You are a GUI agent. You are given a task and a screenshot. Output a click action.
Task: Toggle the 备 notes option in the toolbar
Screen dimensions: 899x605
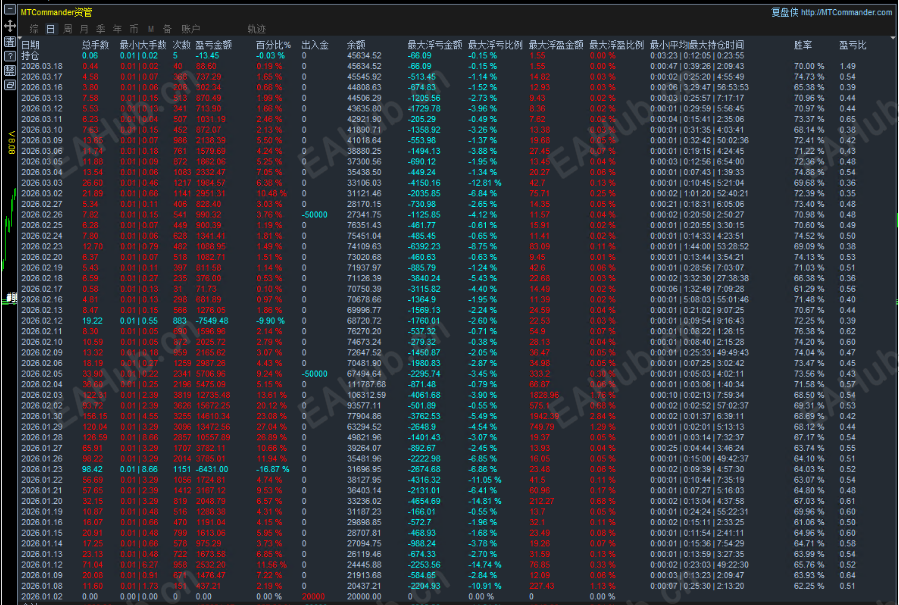165,28
